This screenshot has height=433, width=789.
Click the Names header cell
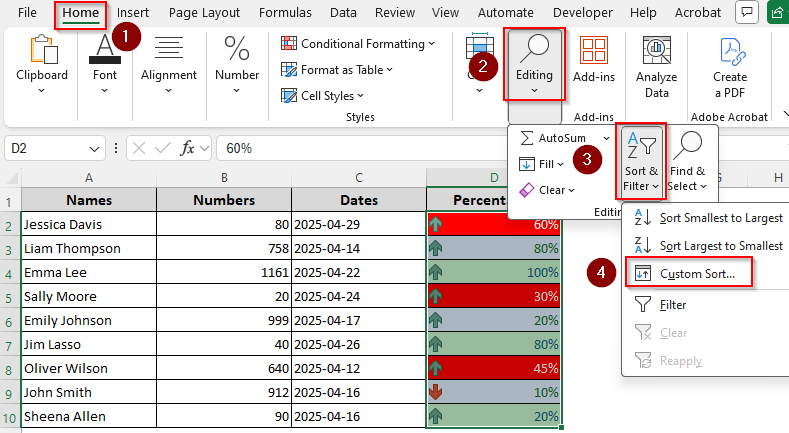(x=89, y=200)
